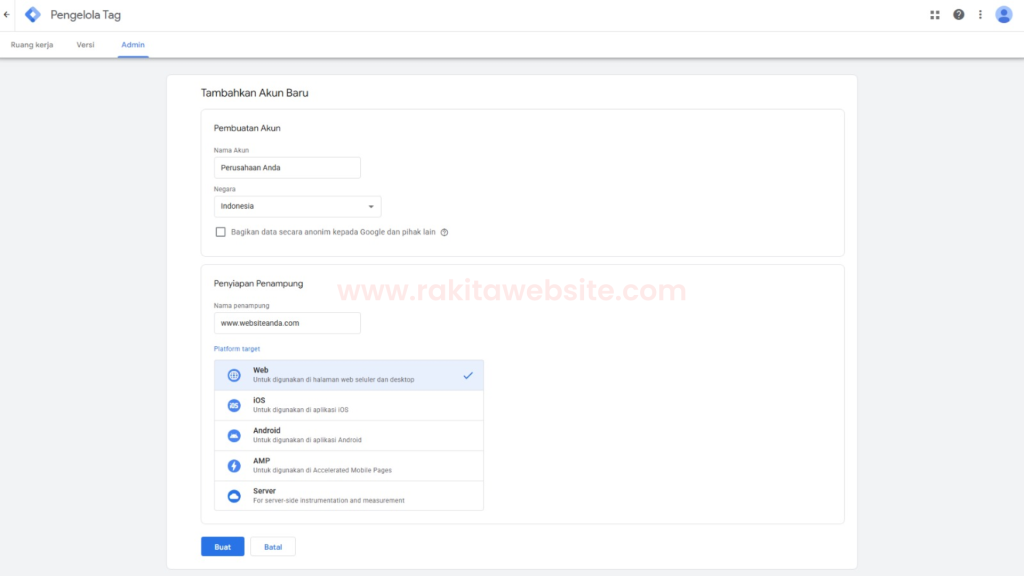Viewport: 1024px width, 576px height.
Task: Click the Buat button
Action: [x=223, y=547]
